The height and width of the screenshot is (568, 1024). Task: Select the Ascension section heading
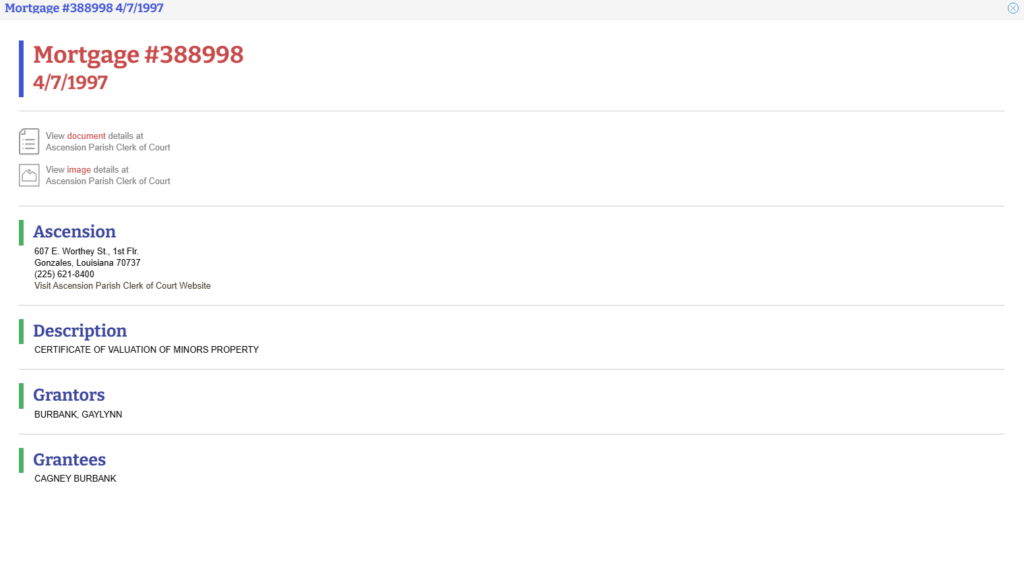point(74,232)
